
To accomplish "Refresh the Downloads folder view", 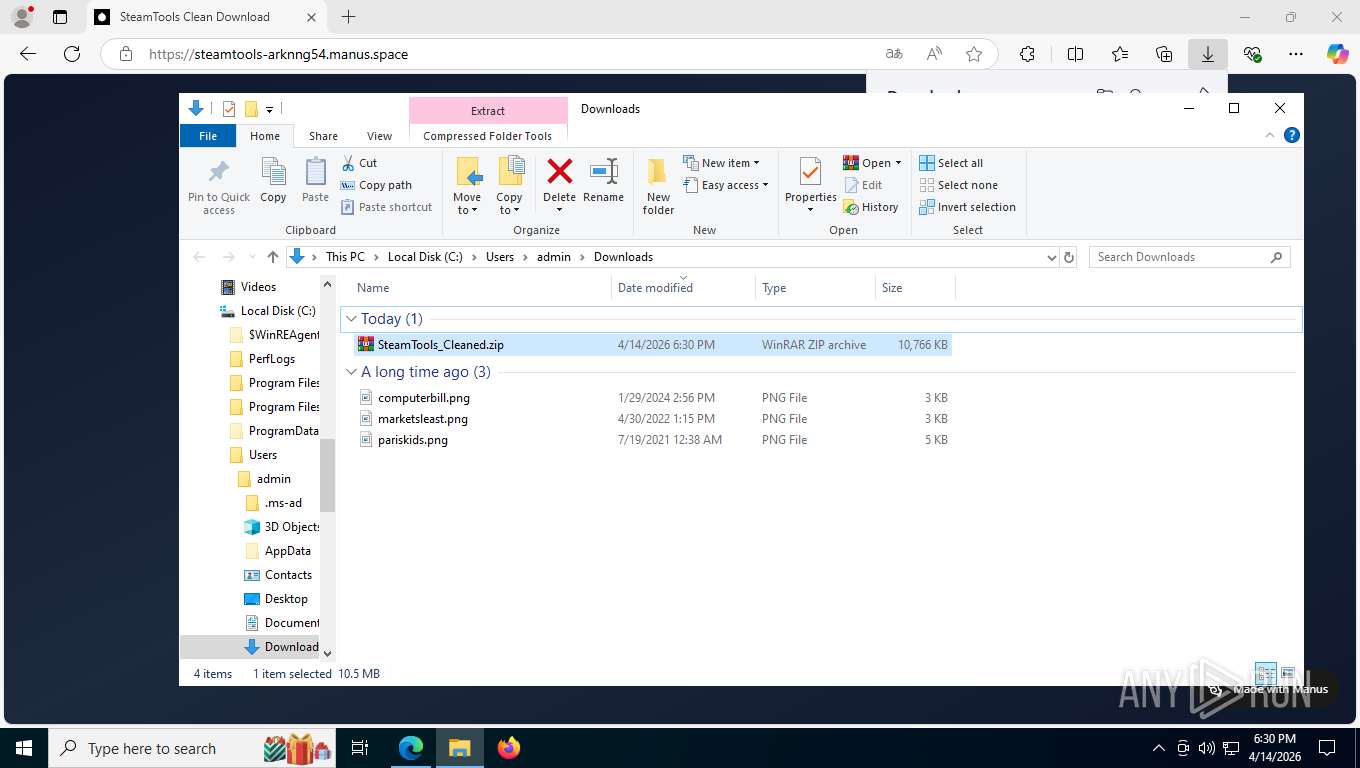I will pyautogui.click(x=1069, y=257).
